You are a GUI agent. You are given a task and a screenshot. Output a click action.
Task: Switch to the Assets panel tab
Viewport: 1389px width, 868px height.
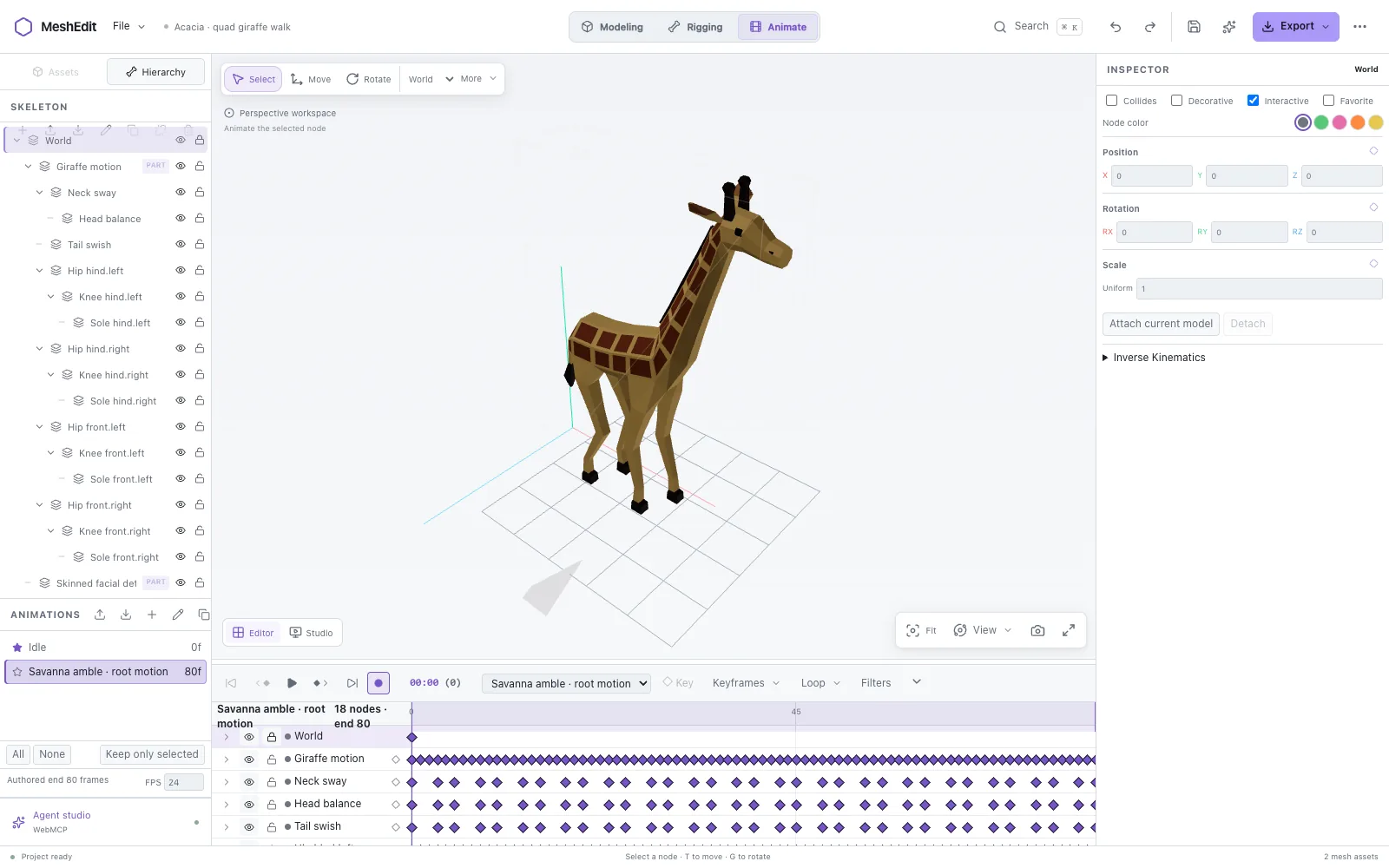pos(56,72)
